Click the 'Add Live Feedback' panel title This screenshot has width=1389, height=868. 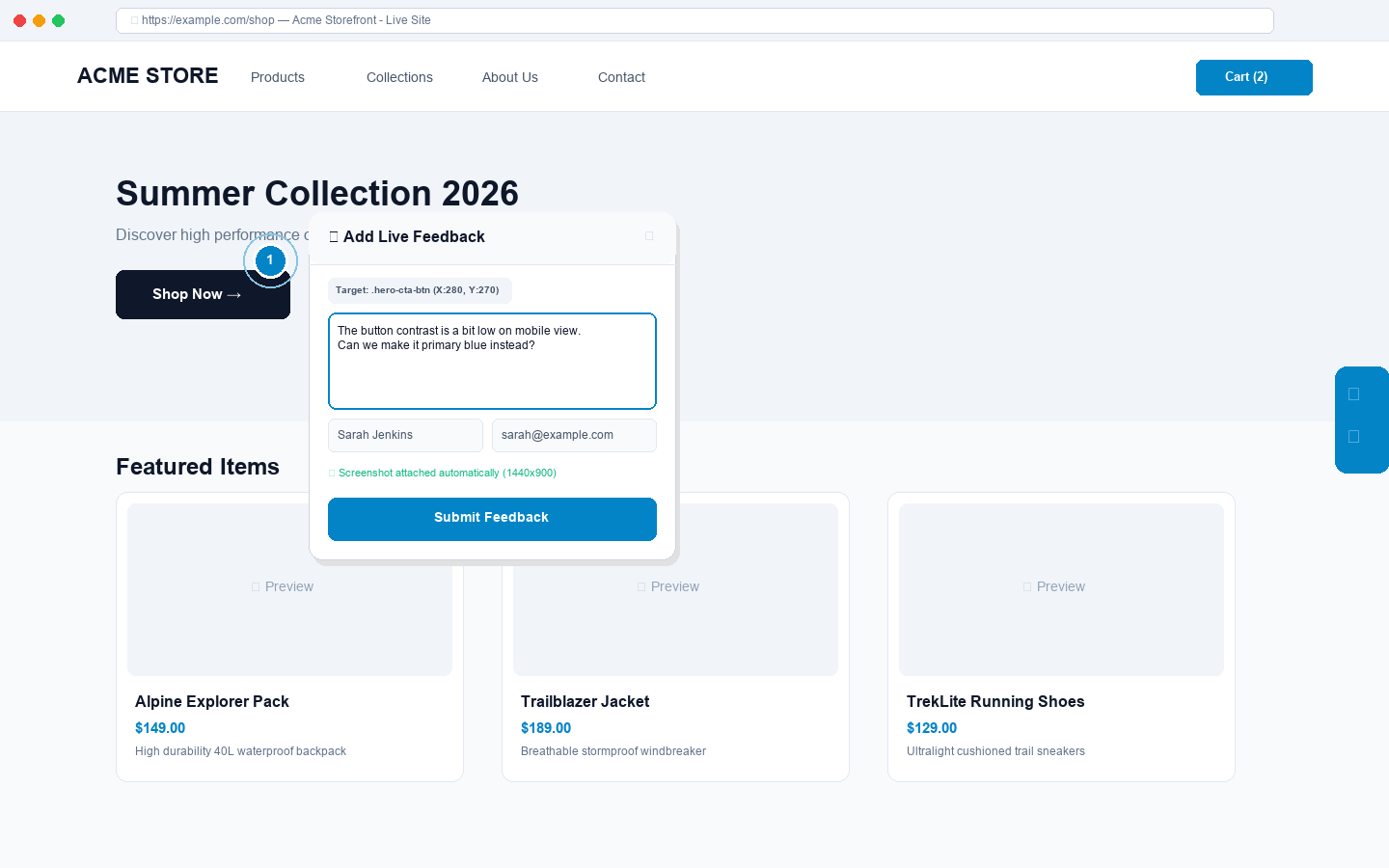[x=414, y=237]
